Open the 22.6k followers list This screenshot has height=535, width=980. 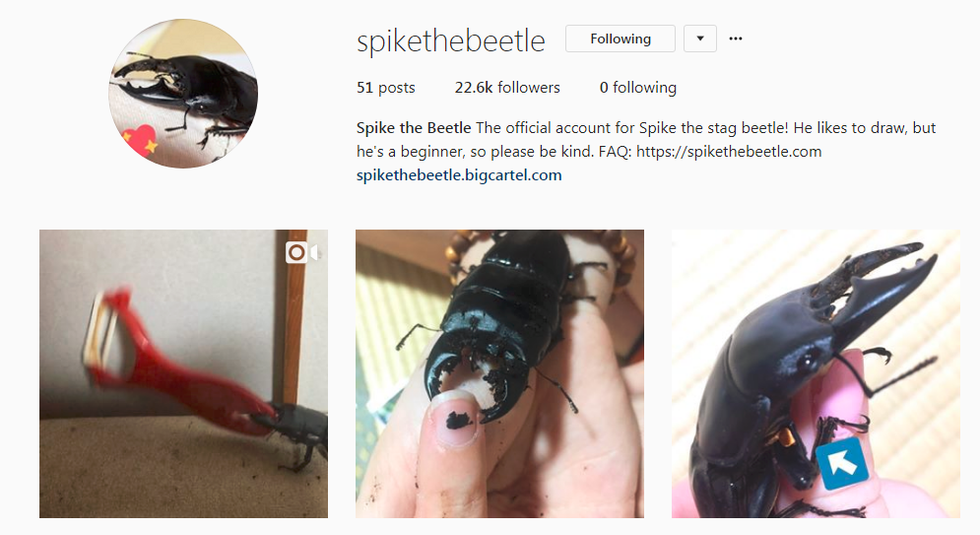click(507, 88)
